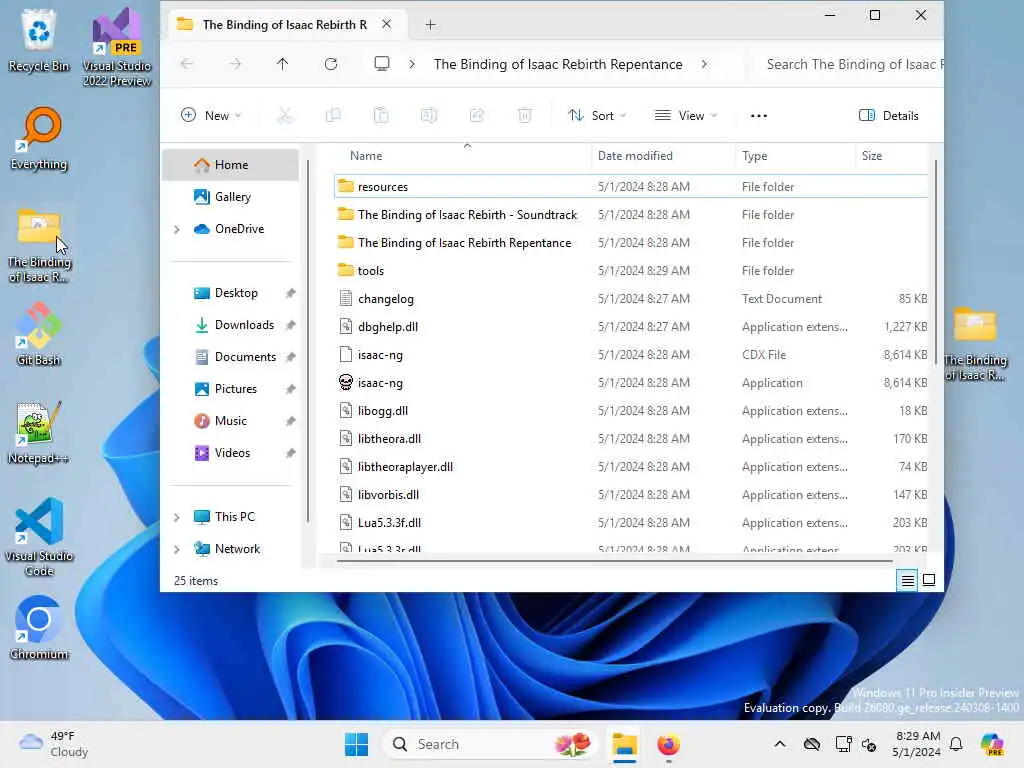Navigate up one folder level
This screenshot has width=1024, height=768.
pyautogui.click(x=282, y=64)
